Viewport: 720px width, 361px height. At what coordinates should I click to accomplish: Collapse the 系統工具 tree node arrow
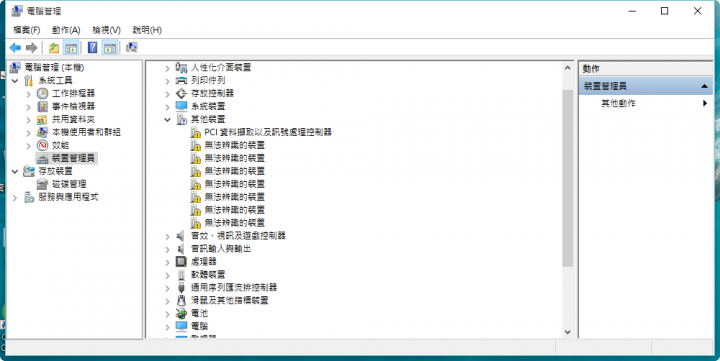point(15,81)
